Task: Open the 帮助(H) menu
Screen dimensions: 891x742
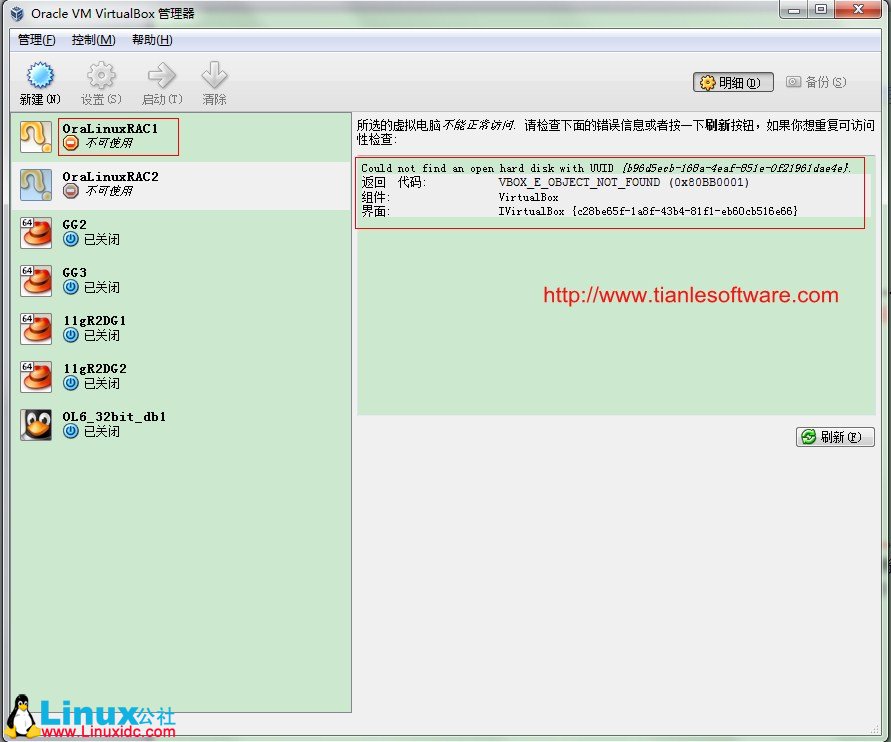Action: coord(152,40)
